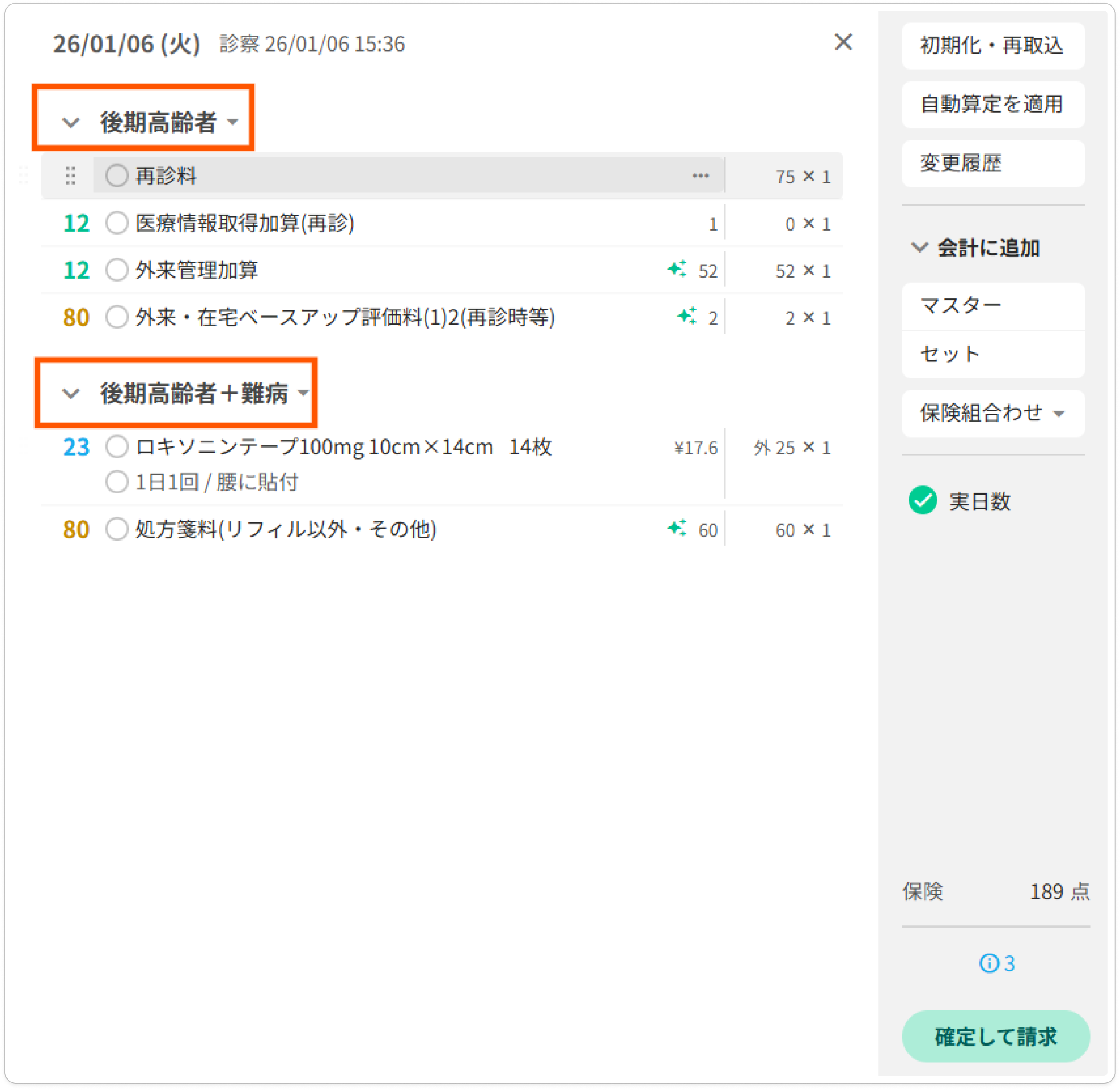Click the drag handle beside 再診料
Image resolution: width=1120 pixels, height=1090 pixels.
[71, 176]
